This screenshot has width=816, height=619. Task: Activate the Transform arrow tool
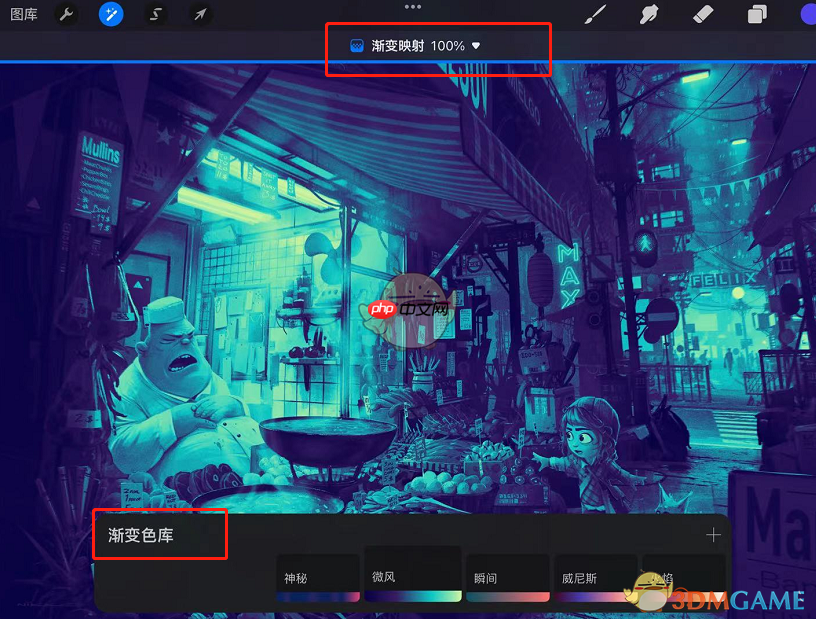[x=199, y=14]
